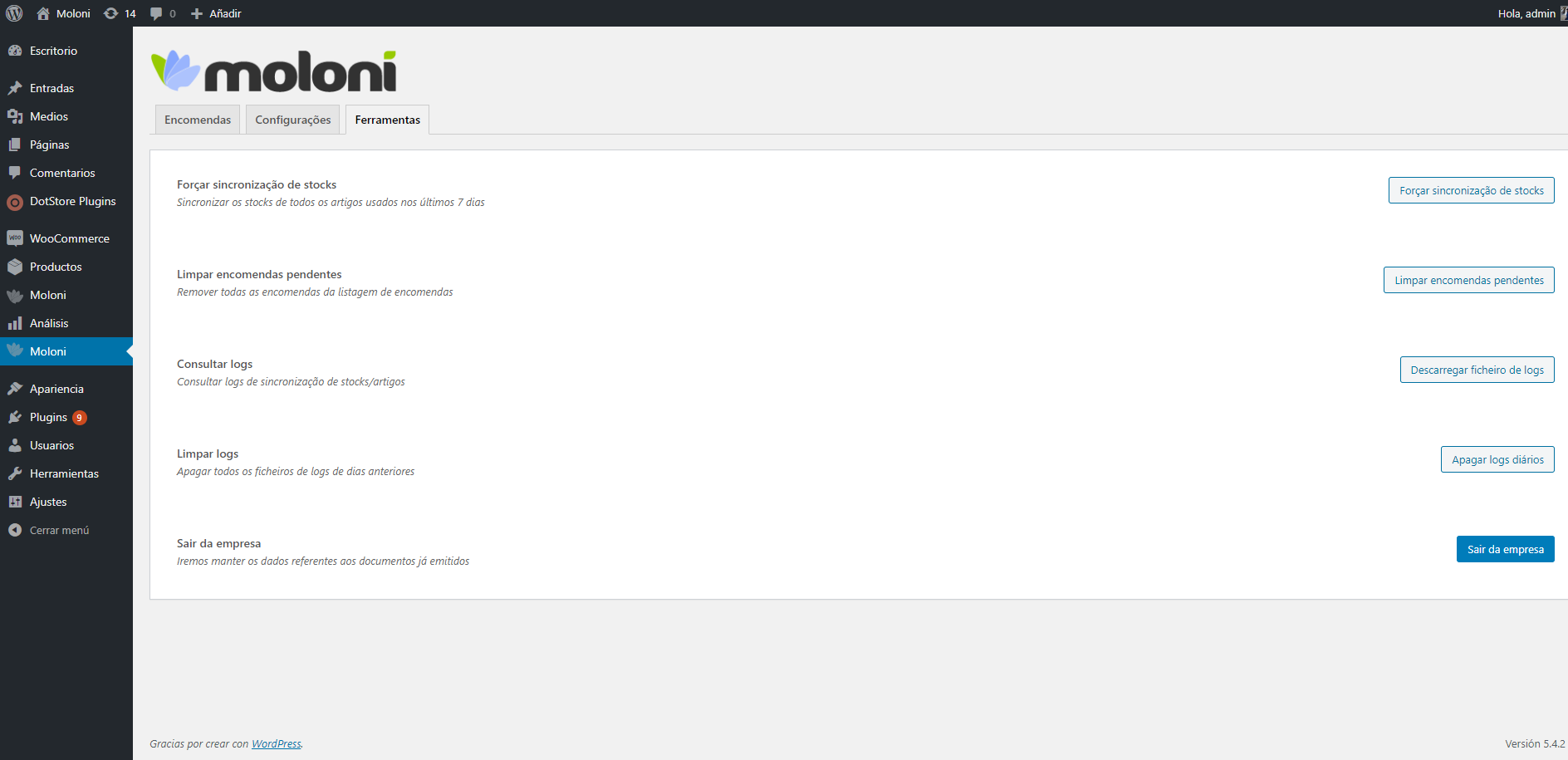Click the blue Sair da empresa button
This screenshot has width=1568, height=760.
tap(1505, 549)
